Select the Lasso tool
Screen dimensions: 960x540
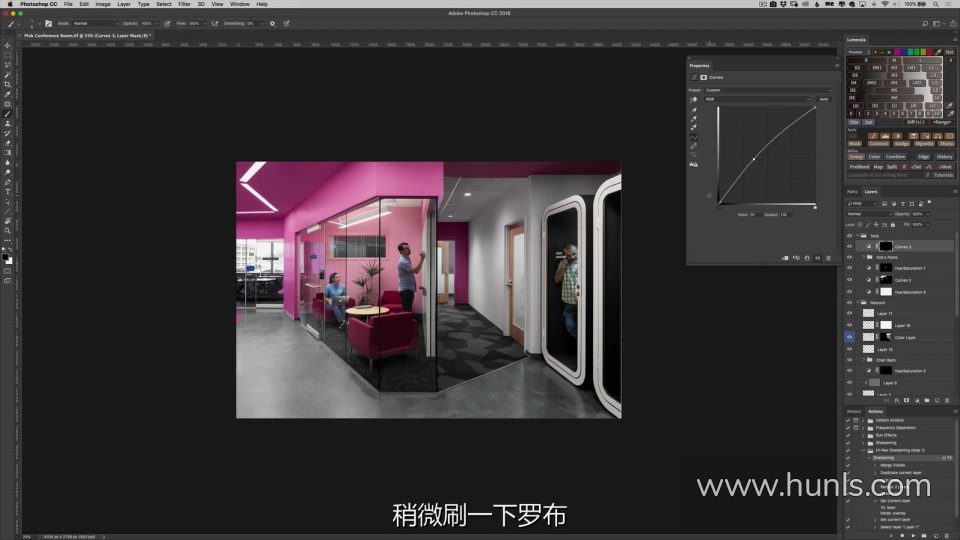click(7, 64)
